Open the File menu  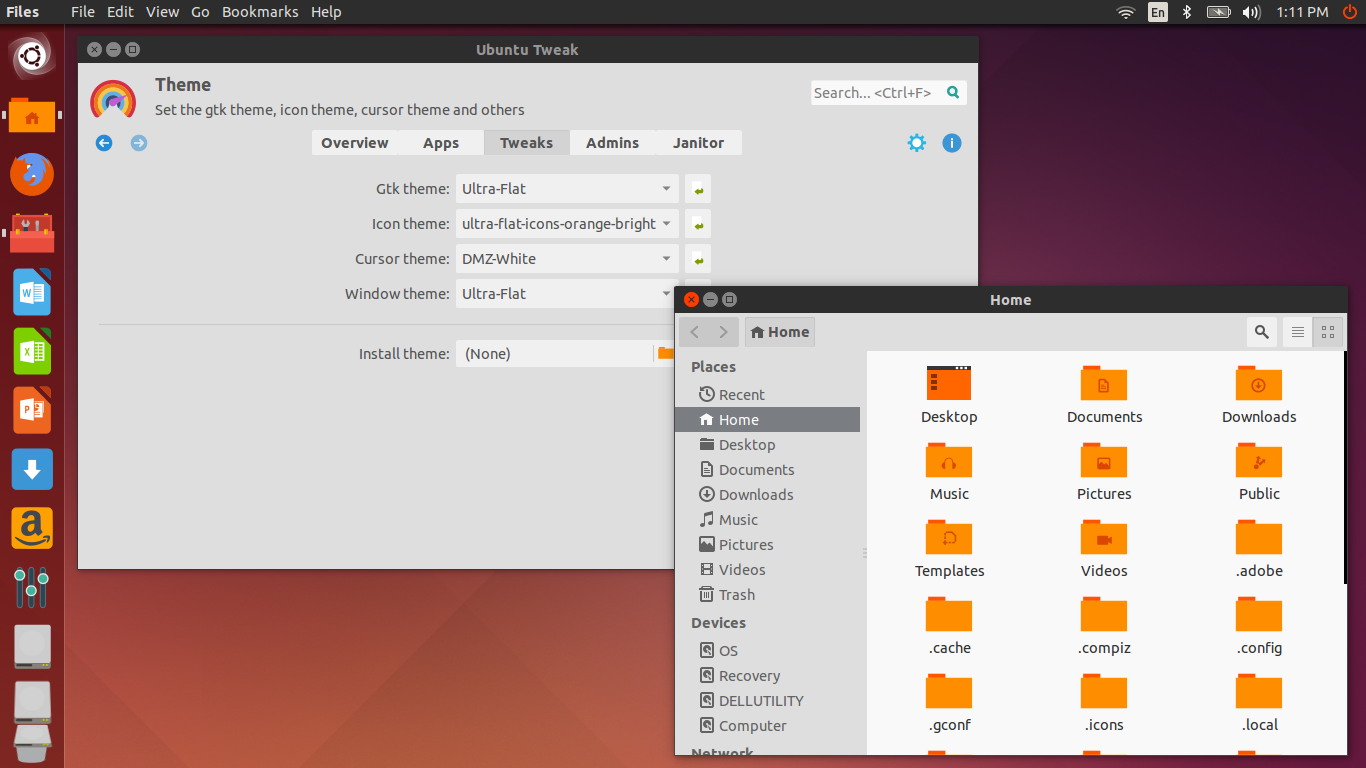click(83, 12)
